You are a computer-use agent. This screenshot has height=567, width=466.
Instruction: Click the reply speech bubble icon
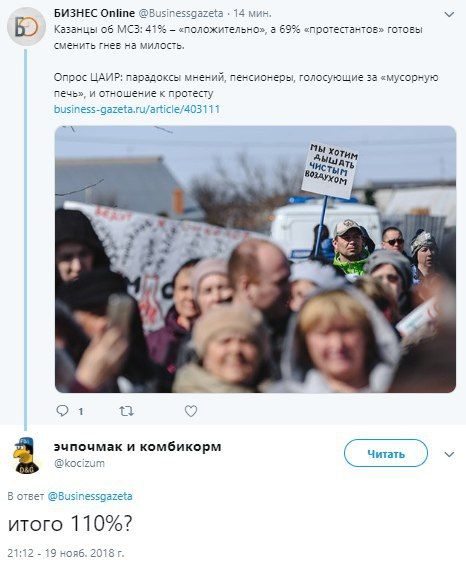[63, 410]
